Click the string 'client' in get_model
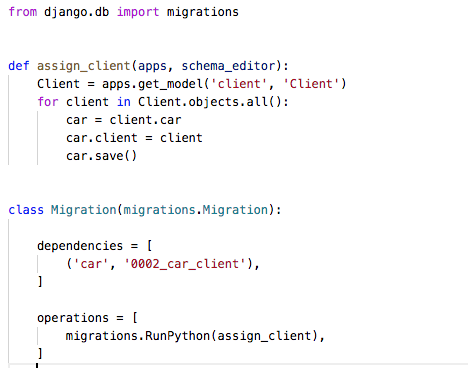 (239, 84)
